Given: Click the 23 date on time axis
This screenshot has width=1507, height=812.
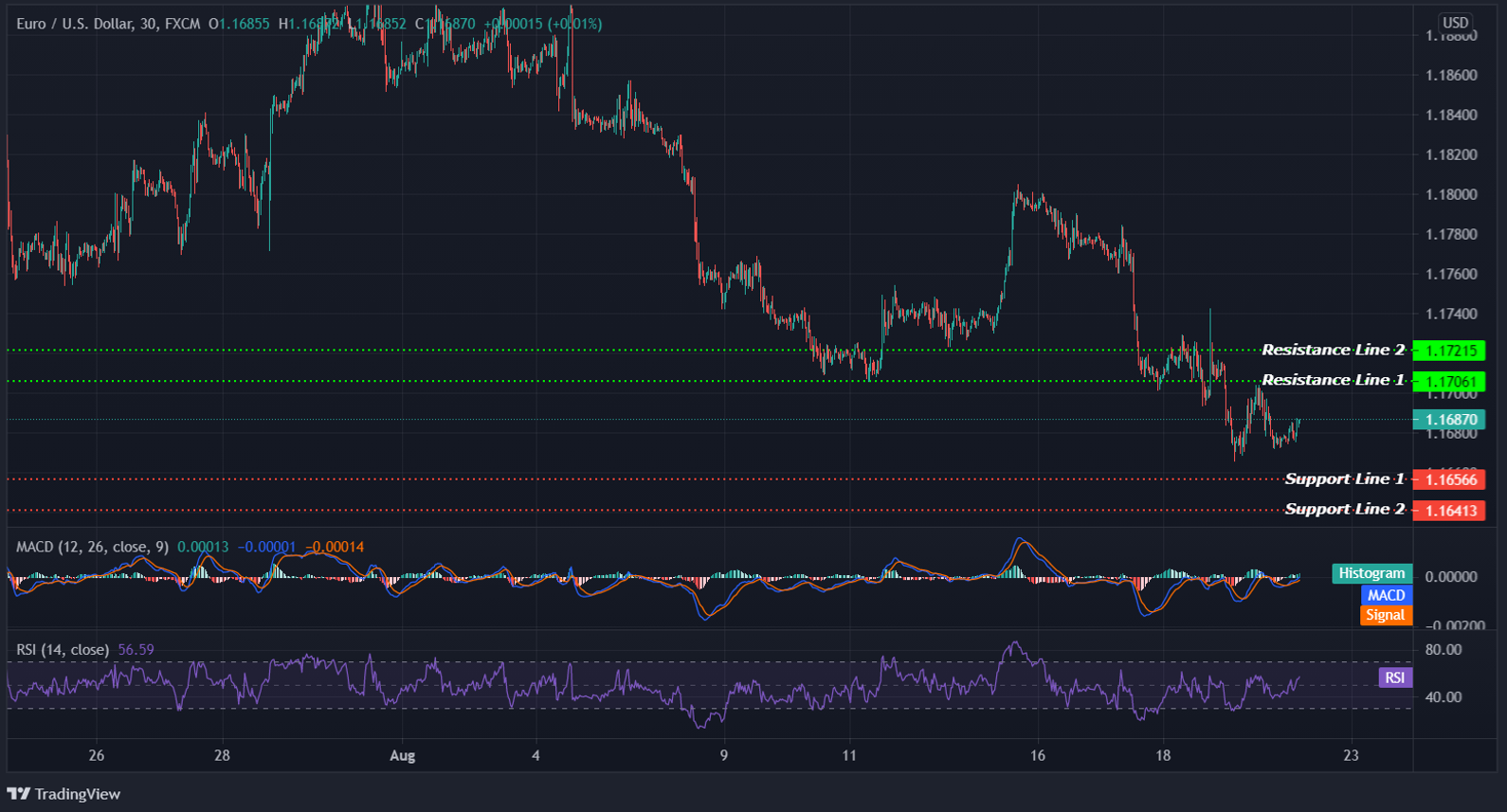Looking at the screenshot, I should [x=1351, y=755].
